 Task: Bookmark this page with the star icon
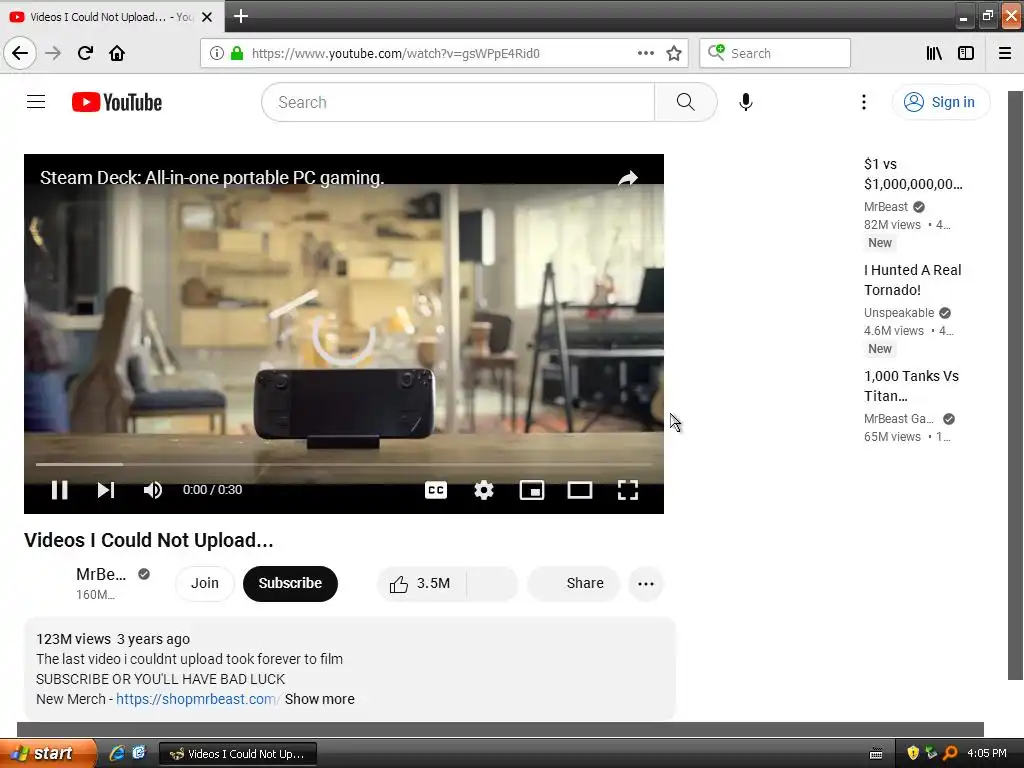(674, 53)
